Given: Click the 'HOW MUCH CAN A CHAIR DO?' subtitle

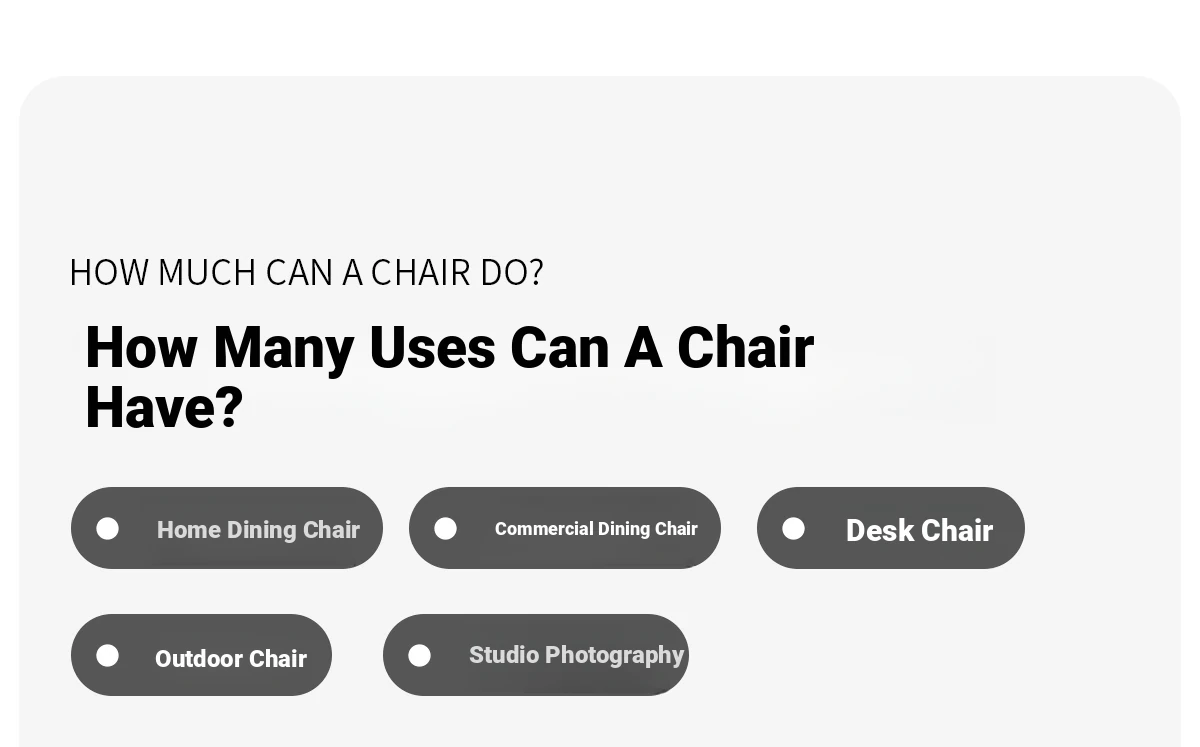Looking at the screenshot, I should click(306, 272).
